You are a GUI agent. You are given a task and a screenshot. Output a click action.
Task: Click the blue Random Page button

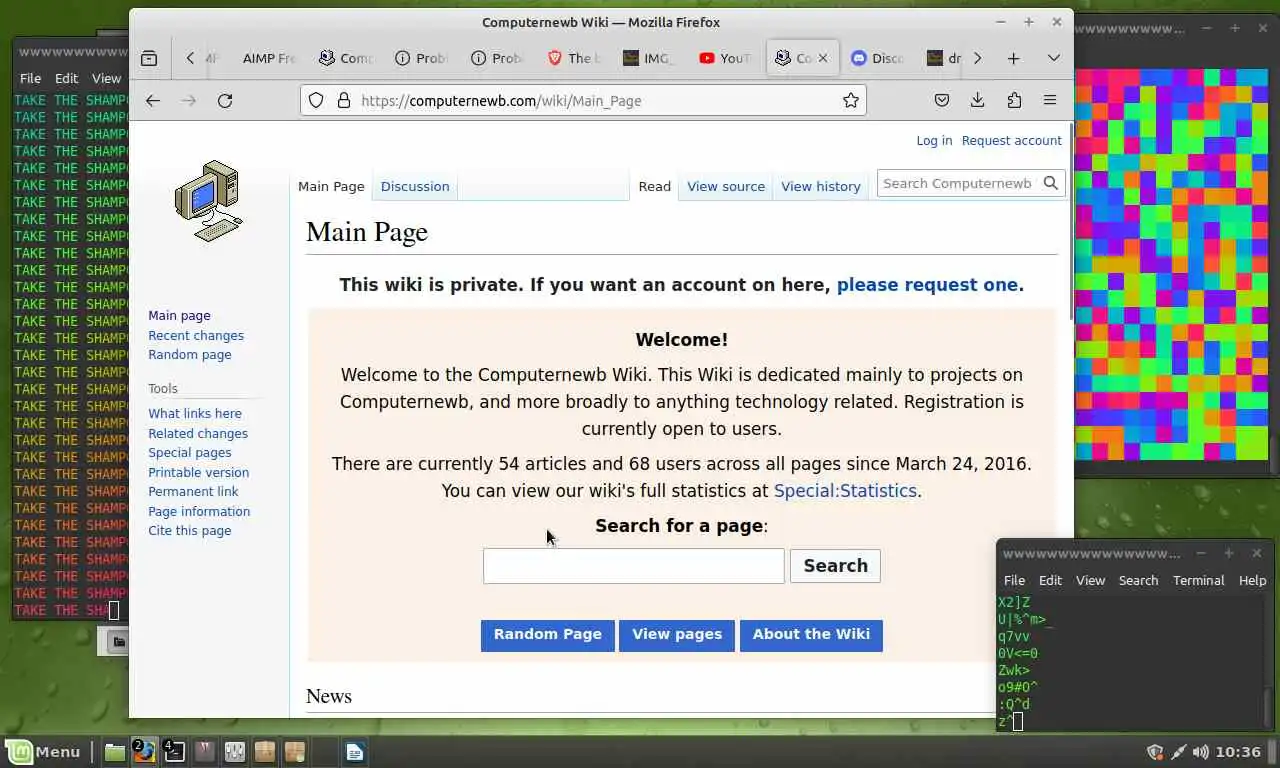(x=548, y=635)
